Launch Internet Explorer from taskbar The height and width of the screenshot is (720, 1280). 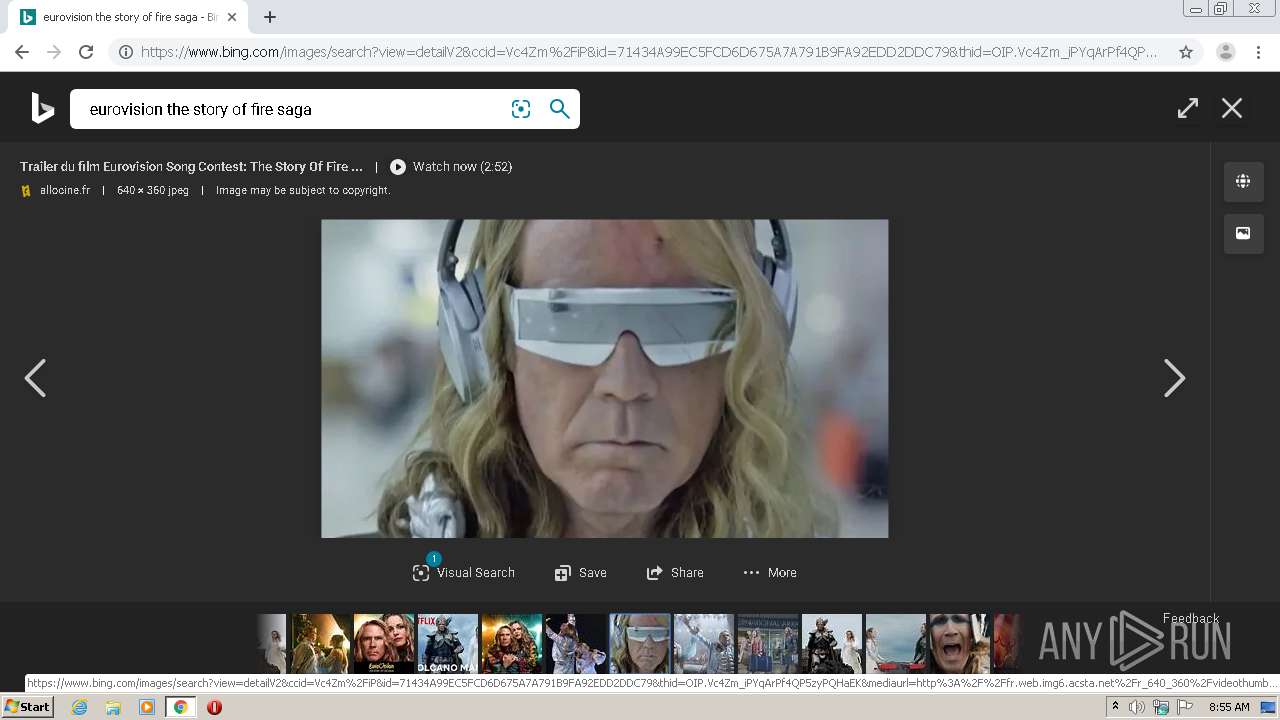79,707
